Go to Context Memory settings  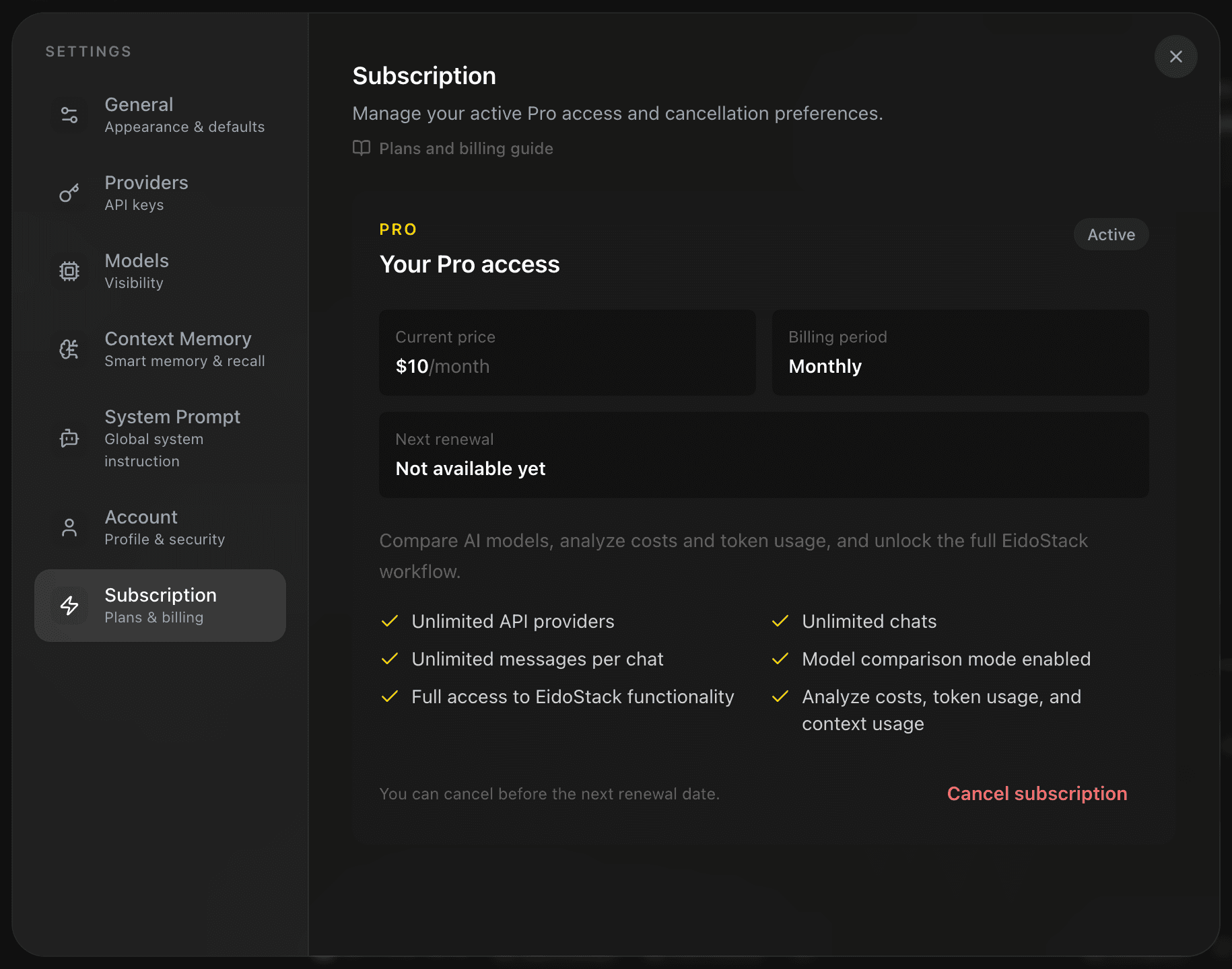160,349
